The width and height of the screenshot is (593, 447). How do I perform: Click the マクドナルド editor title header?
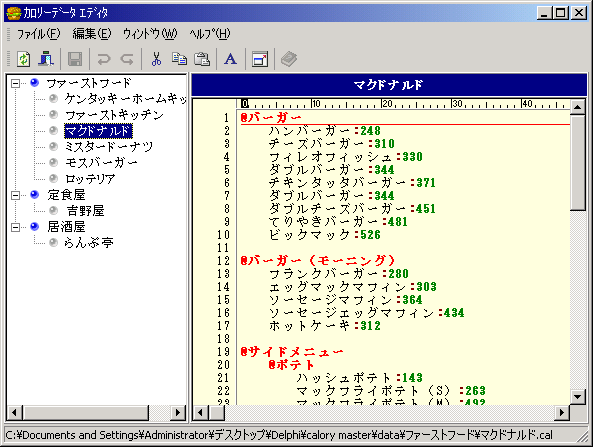click(389, 85)
